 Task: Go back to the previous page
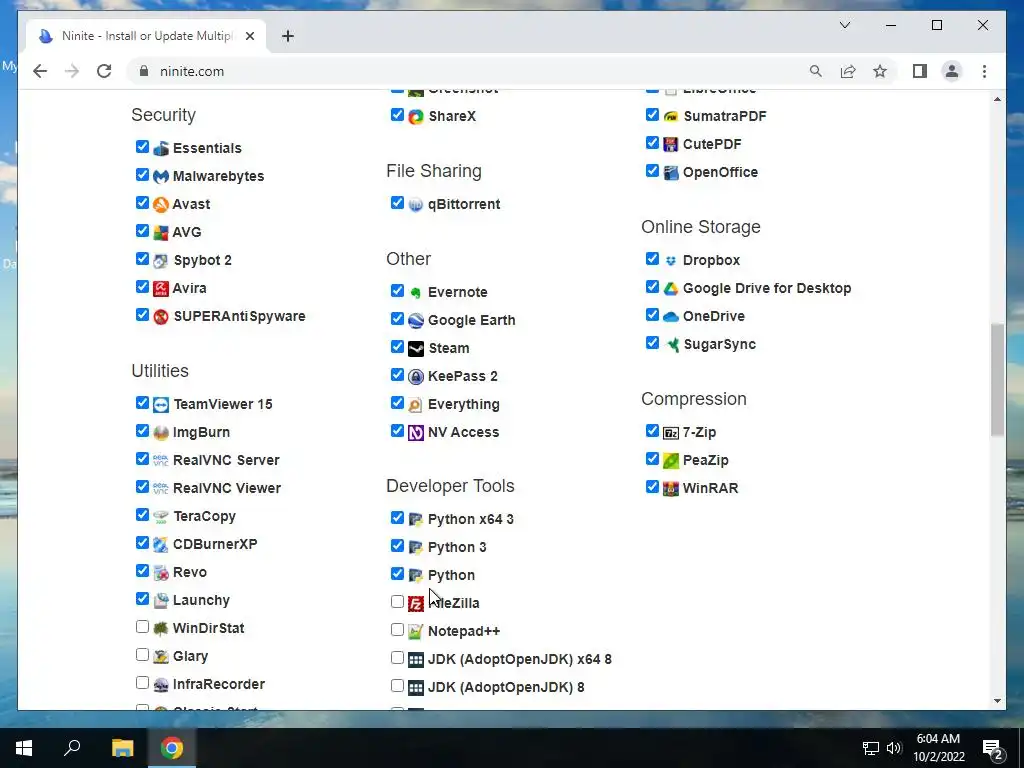coord(40,71)
